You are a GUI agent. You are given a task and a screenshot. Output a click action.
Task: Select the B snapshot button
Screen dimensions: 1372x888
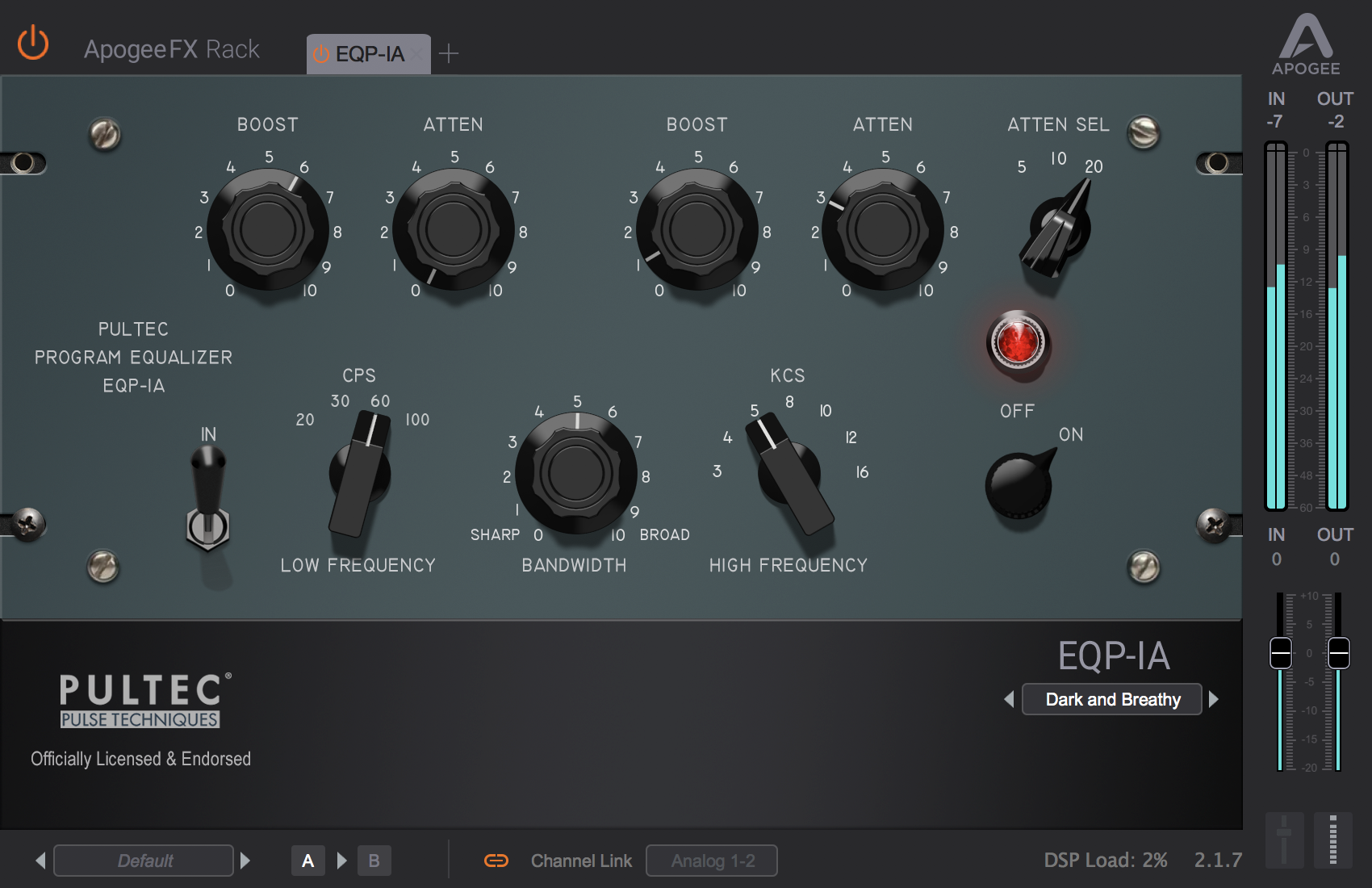coord(374,861)
